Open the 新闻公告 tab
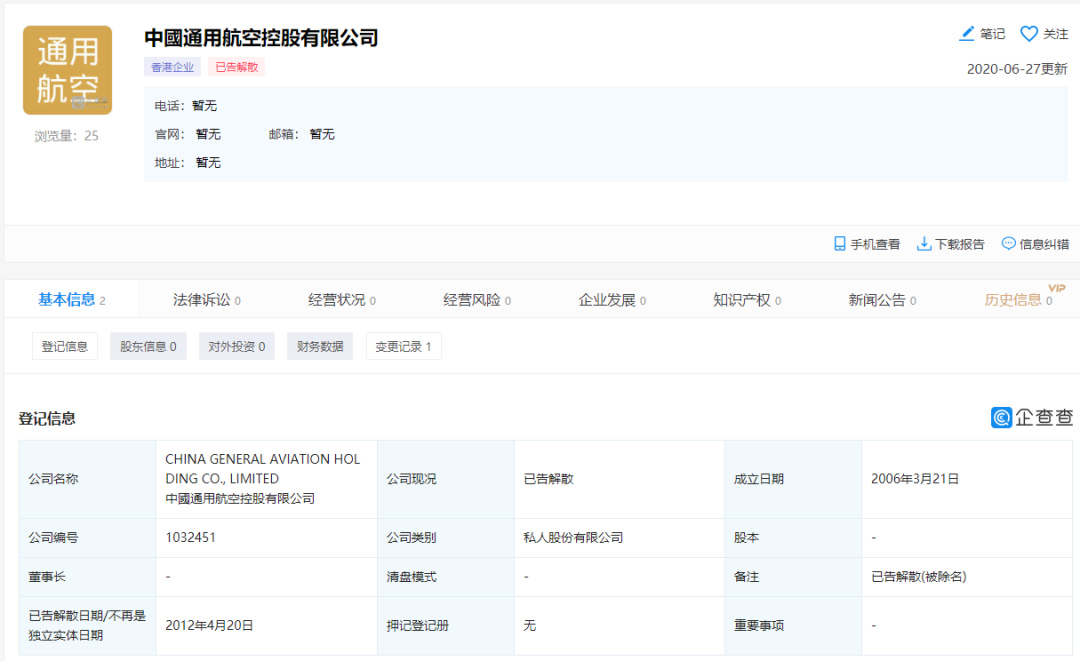 coord(882,300)
